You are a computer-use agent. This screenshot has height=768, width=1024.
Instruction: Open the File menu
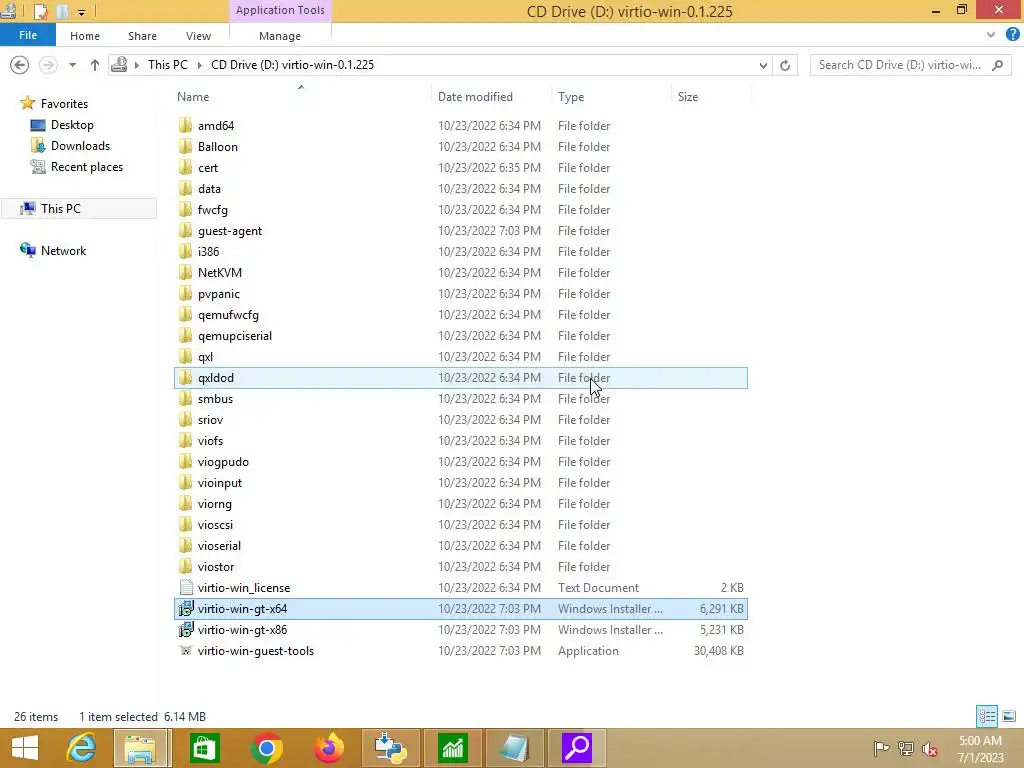click(x=28, y=35)
